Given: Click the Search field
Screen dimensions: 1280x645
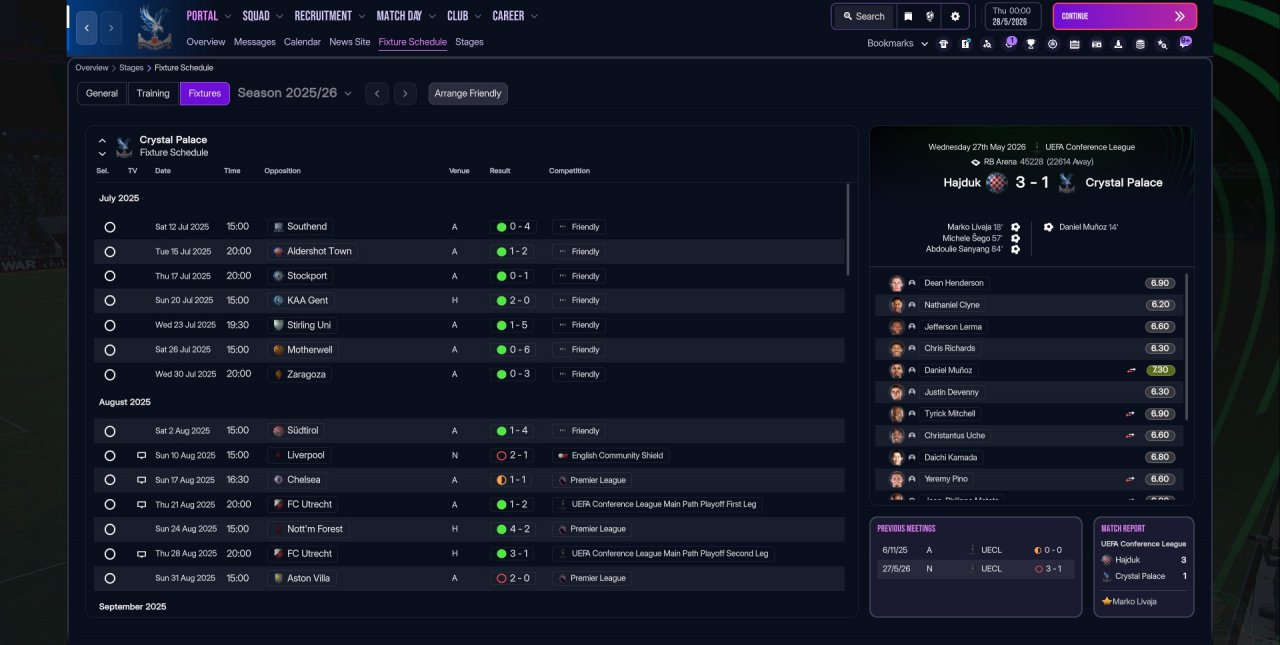Looking at the screenshot, I should click(863, 16).
